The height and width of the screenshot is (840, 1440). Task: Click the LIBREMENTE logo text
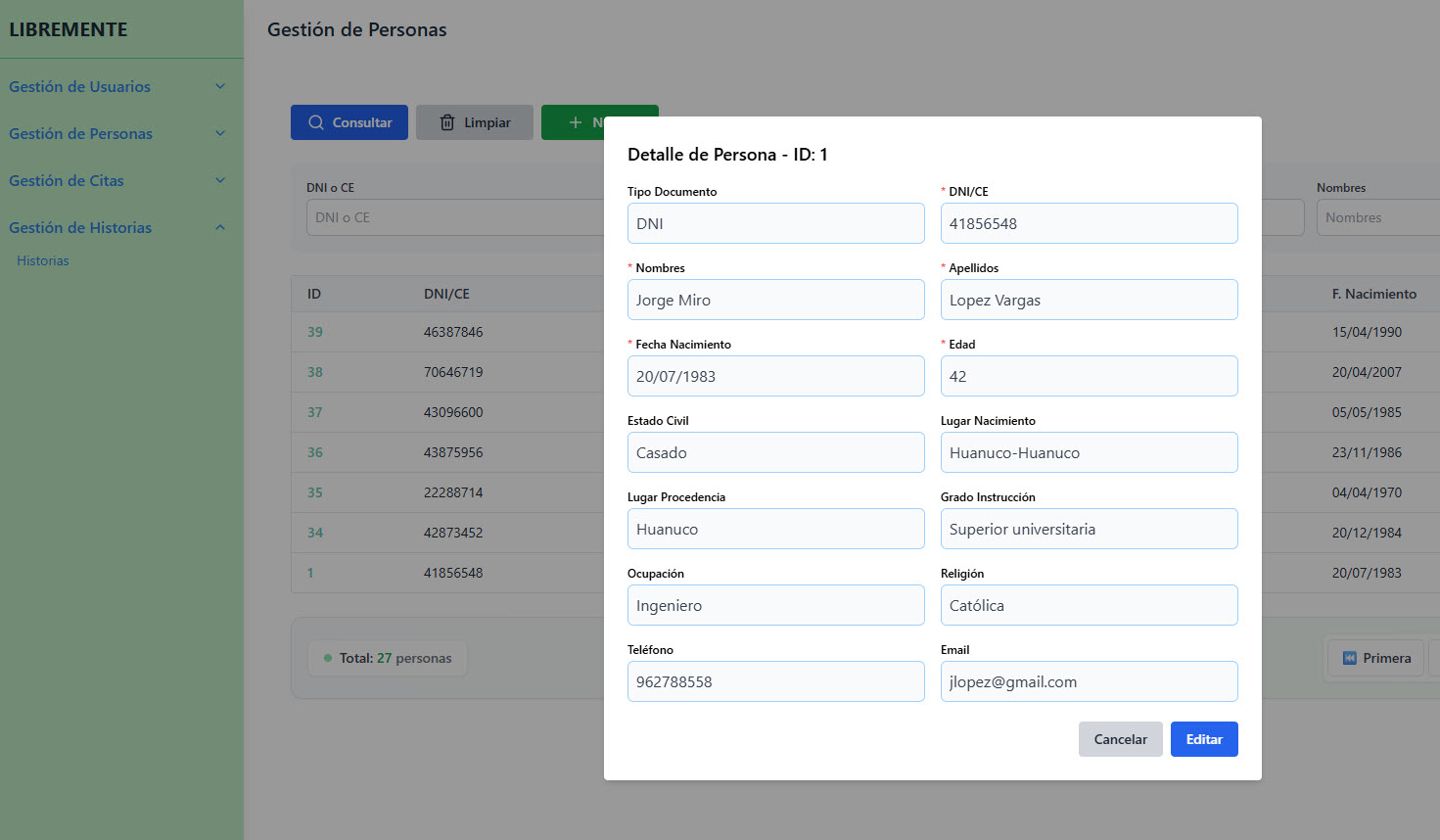click(x=69, y=29)
